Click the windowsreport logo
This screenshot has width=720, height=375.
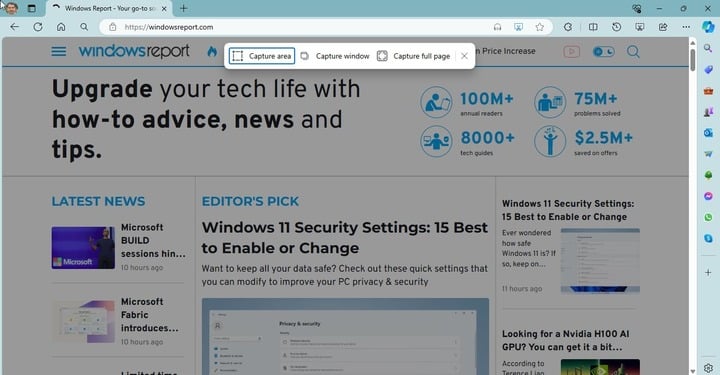click(134, 51)
